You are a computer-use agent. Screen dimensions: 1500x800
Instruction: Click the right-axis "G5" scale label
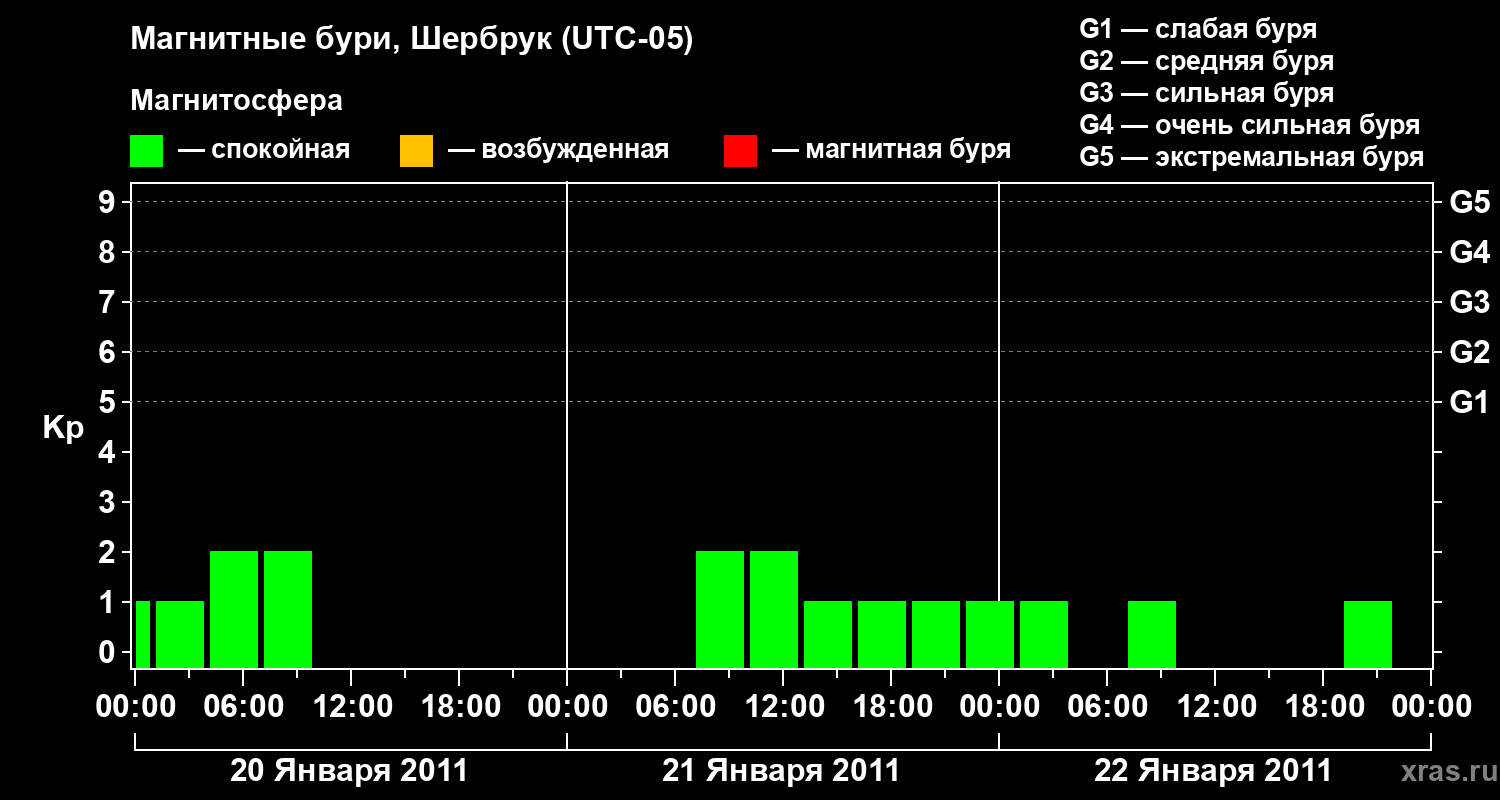coord(1469,202)
